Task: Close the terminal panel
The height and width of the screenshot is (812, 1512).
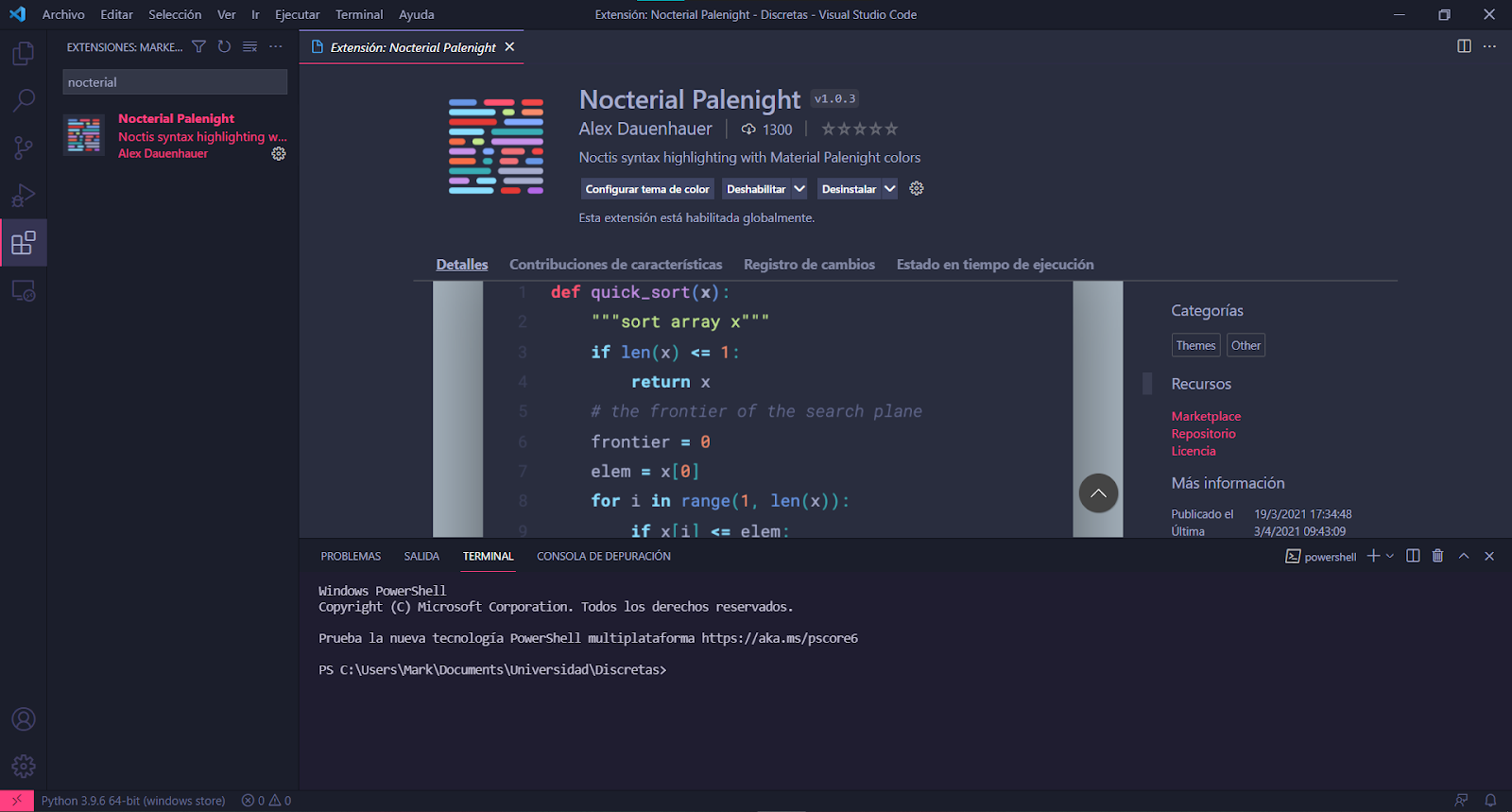Action: point(1489,556)
